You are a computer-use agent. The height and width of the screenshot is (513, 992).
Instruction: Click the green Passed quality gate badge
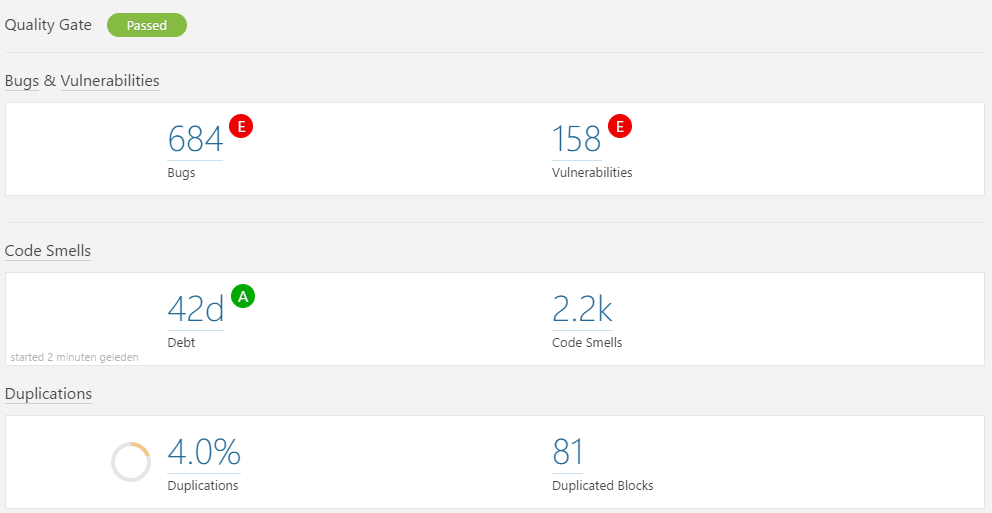146,26
